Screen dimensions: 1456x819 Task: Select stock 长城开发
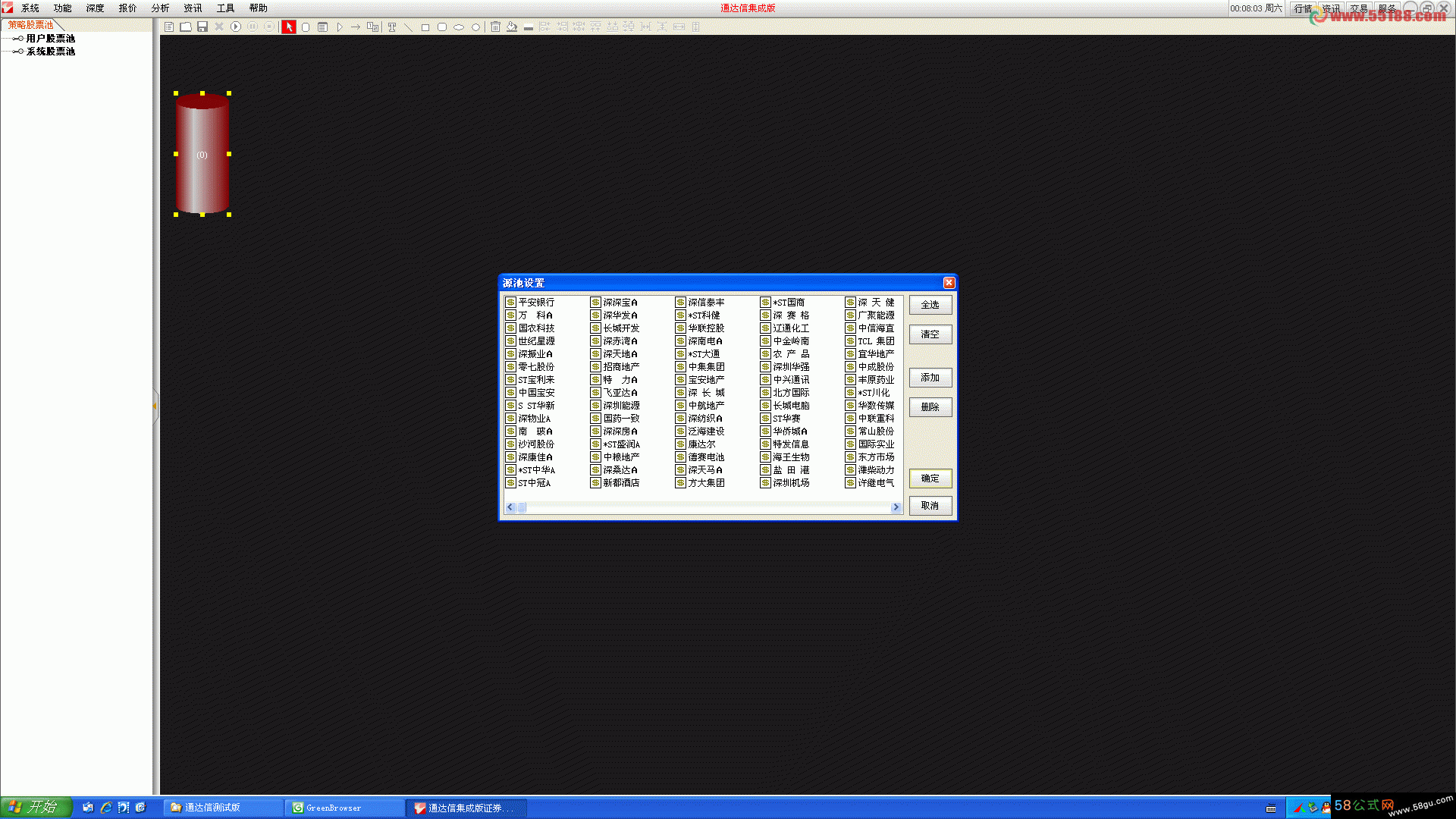point(615,328)
